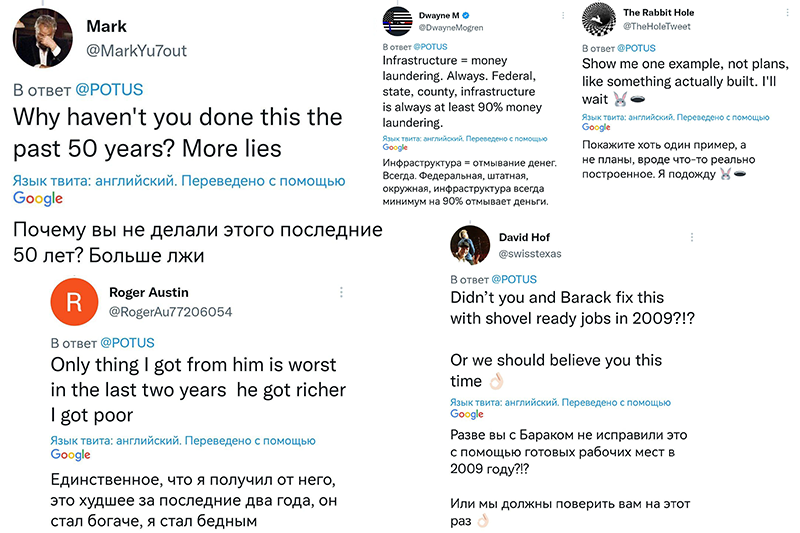Open the three-dot menu on Roger Austin's tweet
Screen dimensions: 800x533
pos(341,292)
